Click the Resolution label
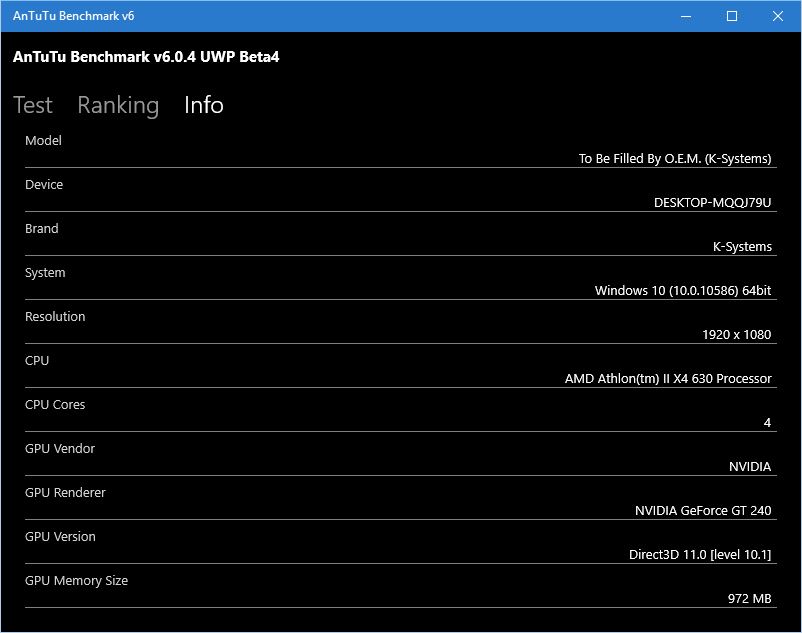The image size is (802, 633). [55, 316]
